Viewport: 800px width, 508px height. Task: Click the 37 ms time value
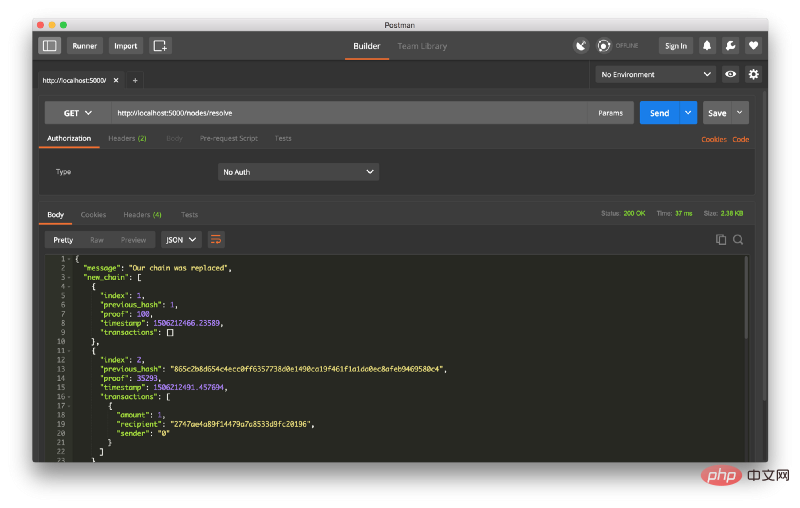tap(684, 214)
